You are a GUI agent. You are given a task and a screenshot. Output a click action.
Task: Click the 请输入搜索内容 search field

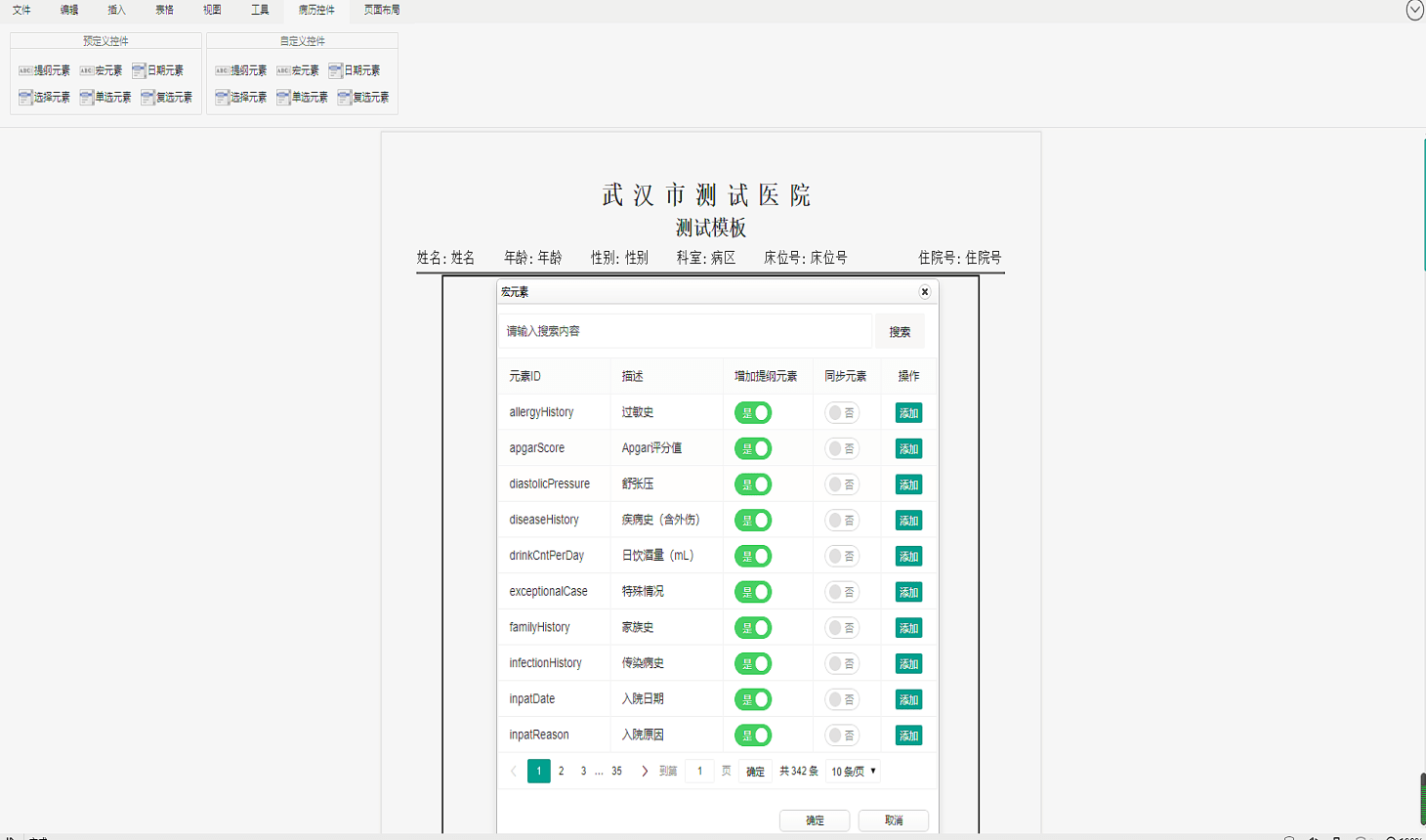tap(684, 331)
